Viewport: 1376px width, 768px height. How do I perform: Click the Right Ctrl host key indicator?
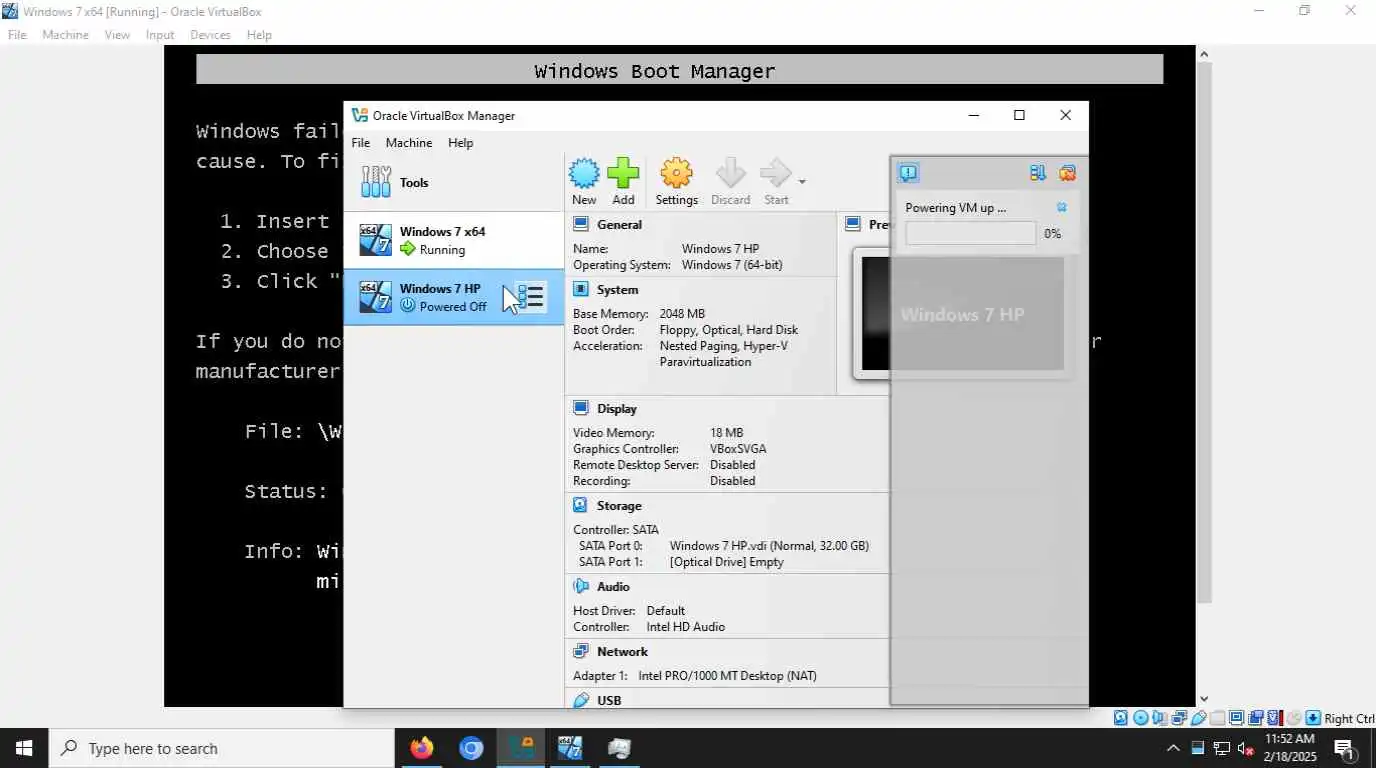coord(1349,718)
